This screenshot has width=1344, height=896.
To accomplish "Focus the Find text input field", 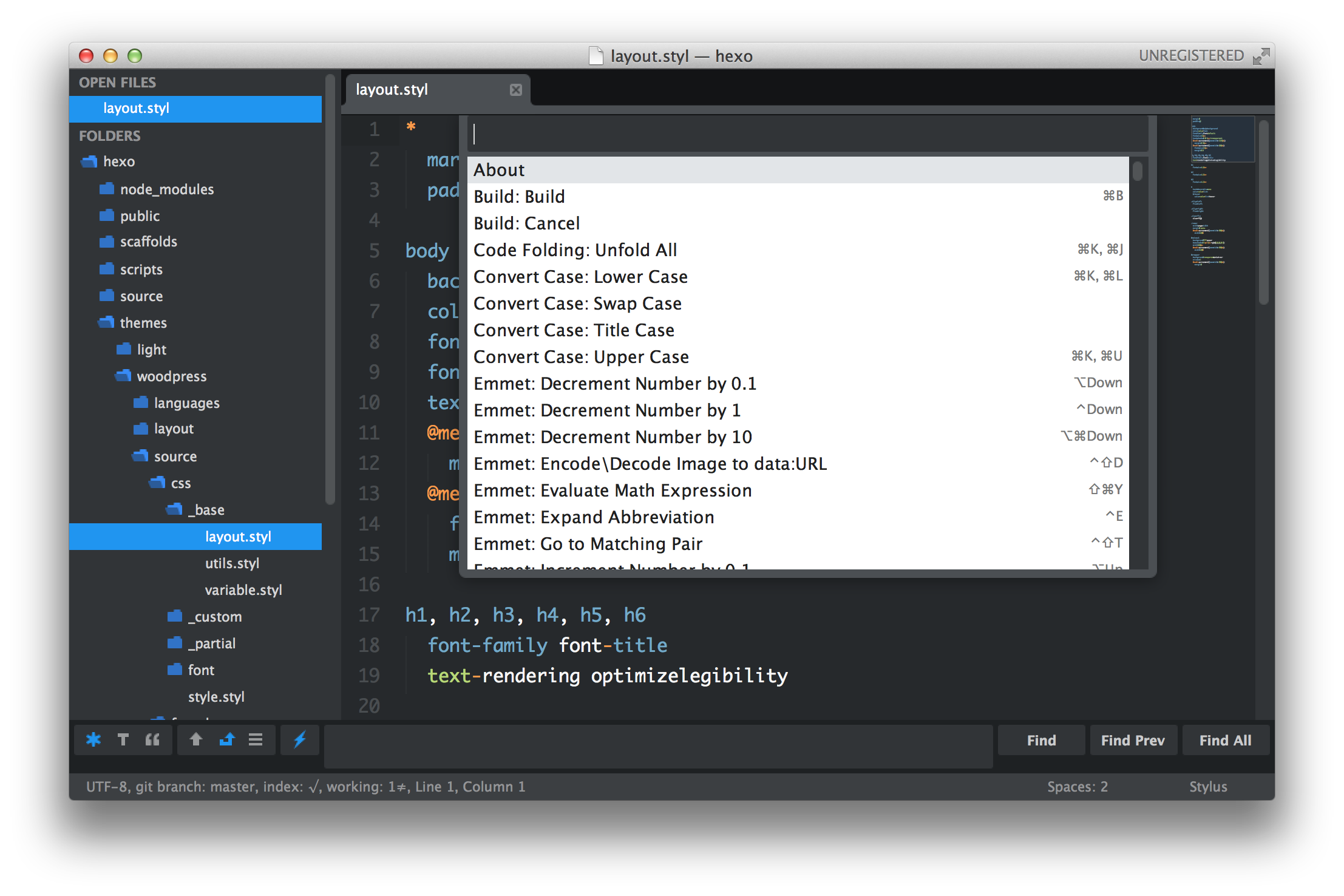I will pyautogui.click(x=658, y=747).
